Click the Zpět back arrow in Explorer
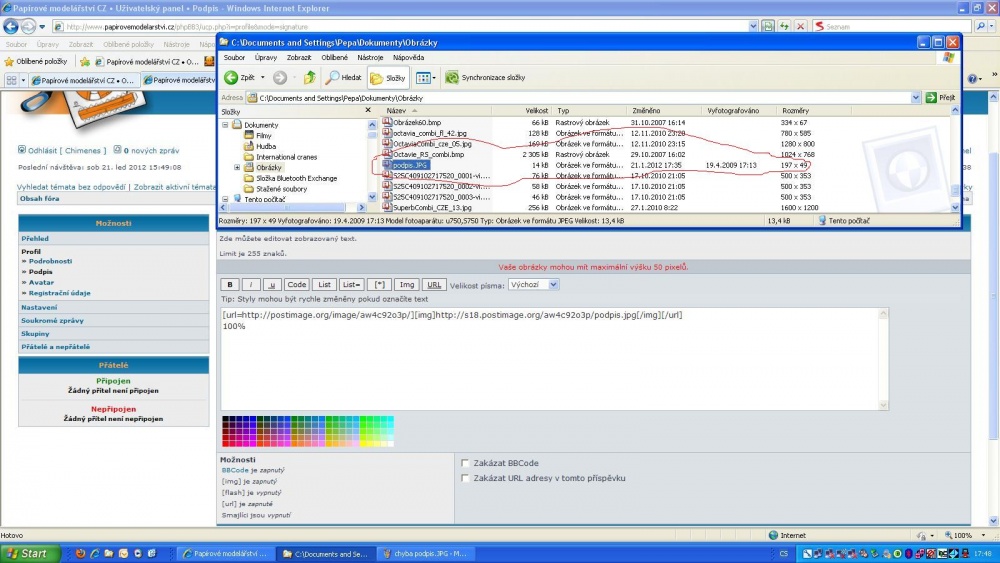This screenshot has height=563, width=1000. [x=232, y=78]
